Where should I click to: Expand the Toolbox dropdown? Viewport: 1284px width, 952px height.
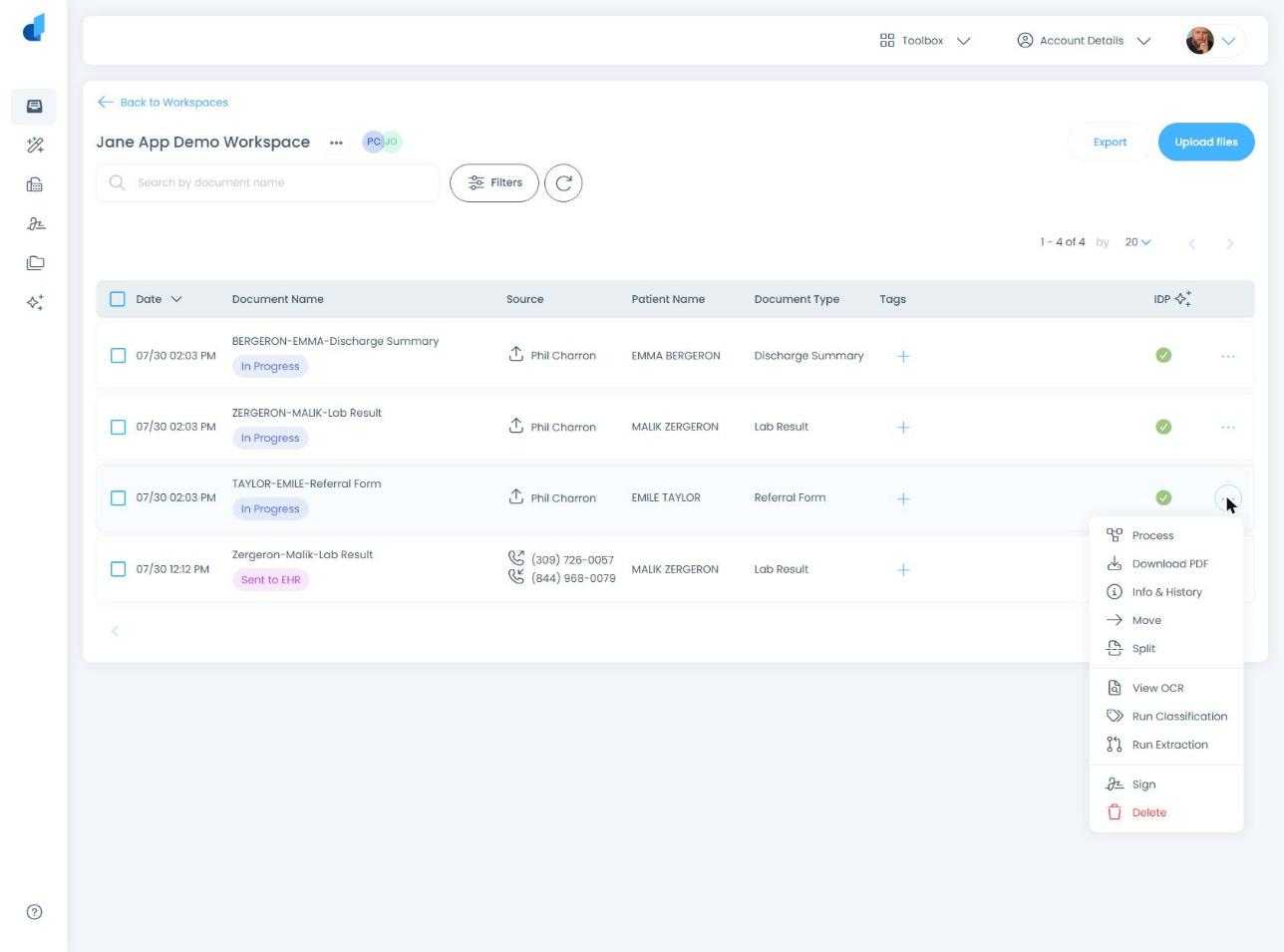click(925, 41)
